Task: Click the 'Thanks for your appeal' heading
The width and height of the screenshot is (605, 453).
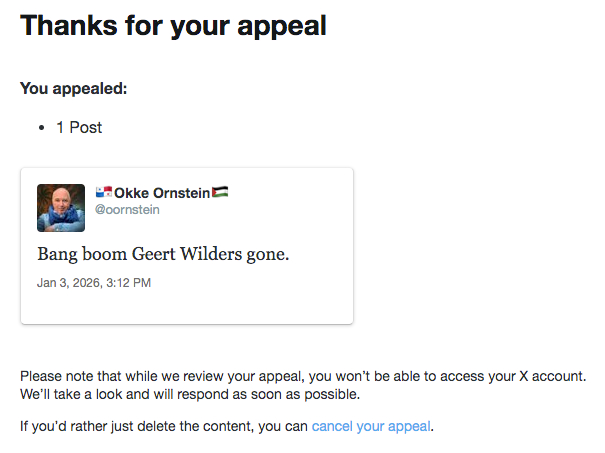Action: click(x=173, y=26)
